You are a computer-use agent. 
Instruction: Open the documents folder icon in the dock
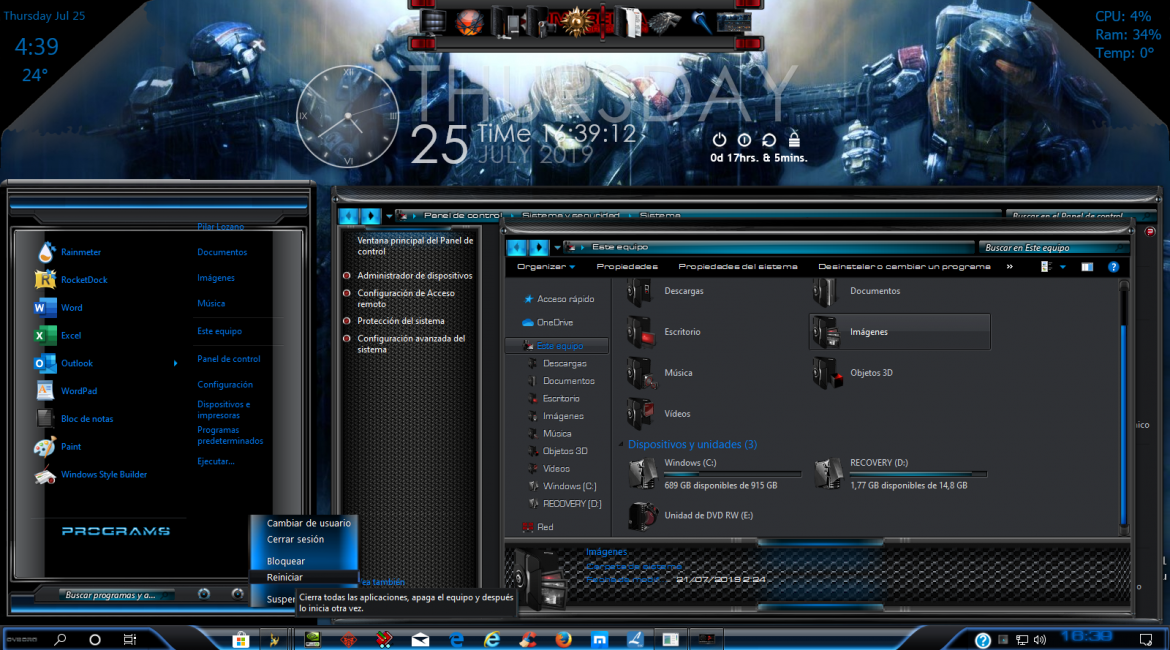628,22
